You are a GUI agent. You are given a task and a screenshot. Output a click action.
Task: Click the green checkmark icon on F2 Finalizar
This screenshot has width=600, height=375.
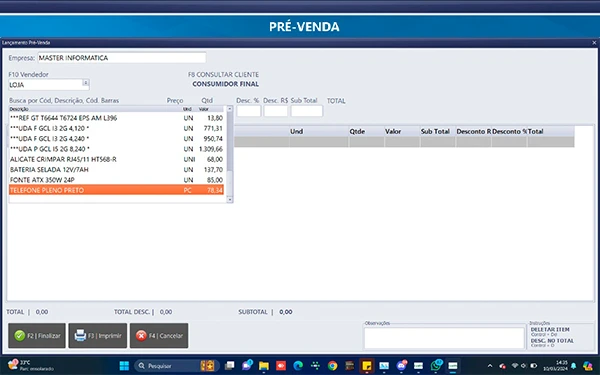pyautogui.click(x=20, y=336)
